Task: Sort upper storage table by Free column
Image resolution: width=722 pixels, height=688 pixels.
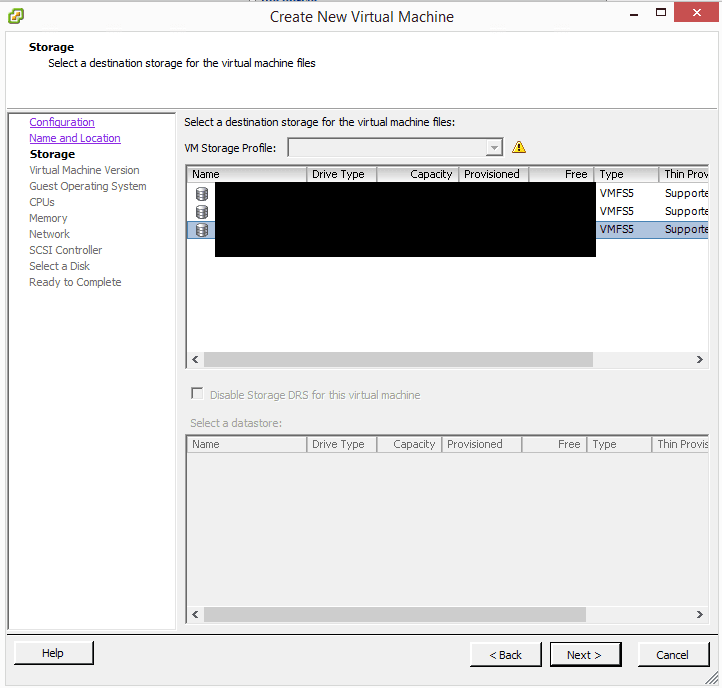Action: point(561,174)
